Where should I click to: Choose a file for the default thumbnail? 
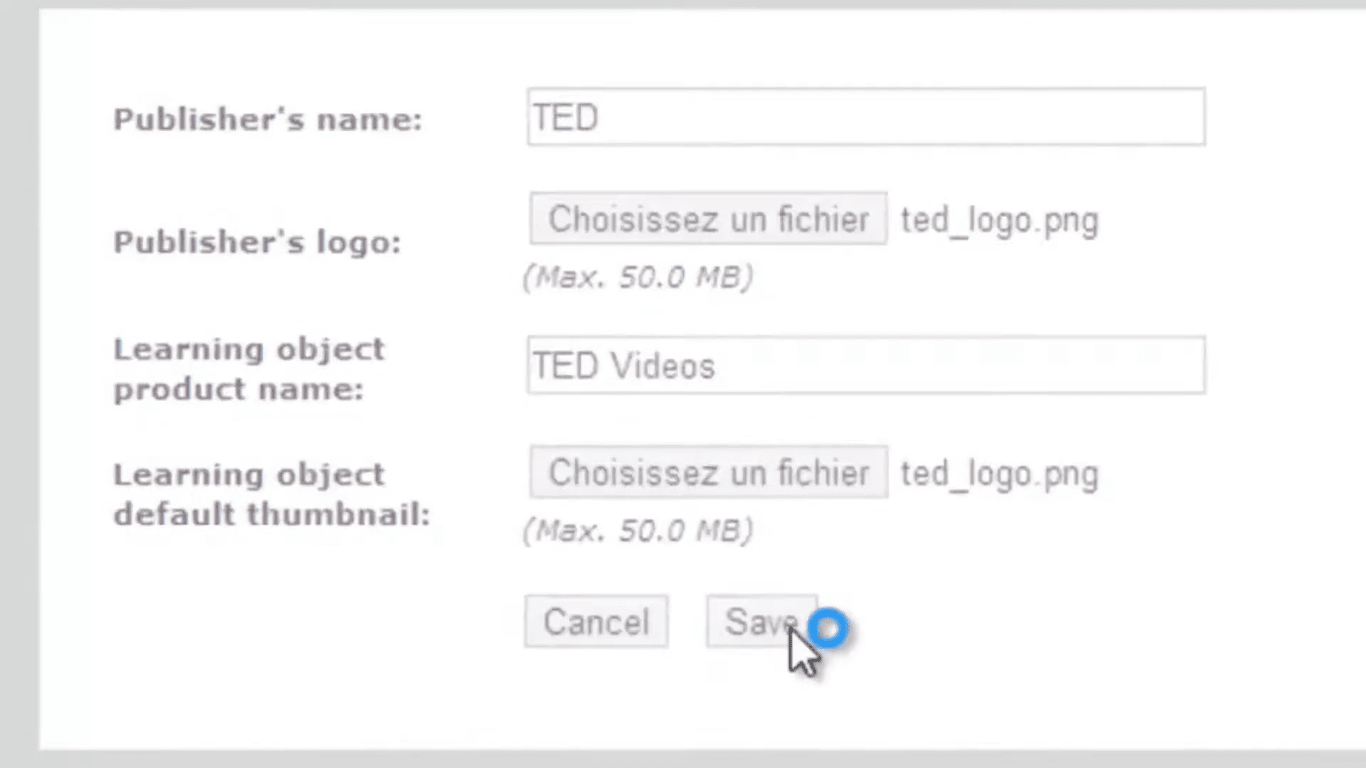click(x=708, y=472)
